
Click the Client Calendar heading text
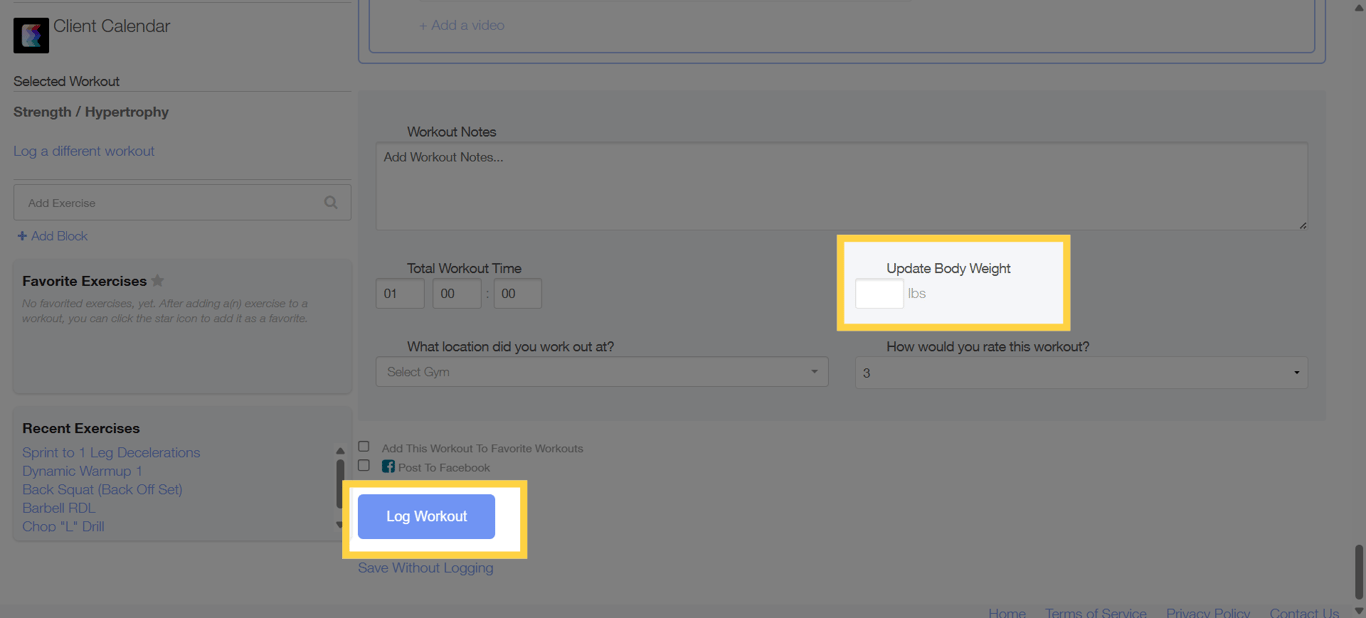pos(112,27)
